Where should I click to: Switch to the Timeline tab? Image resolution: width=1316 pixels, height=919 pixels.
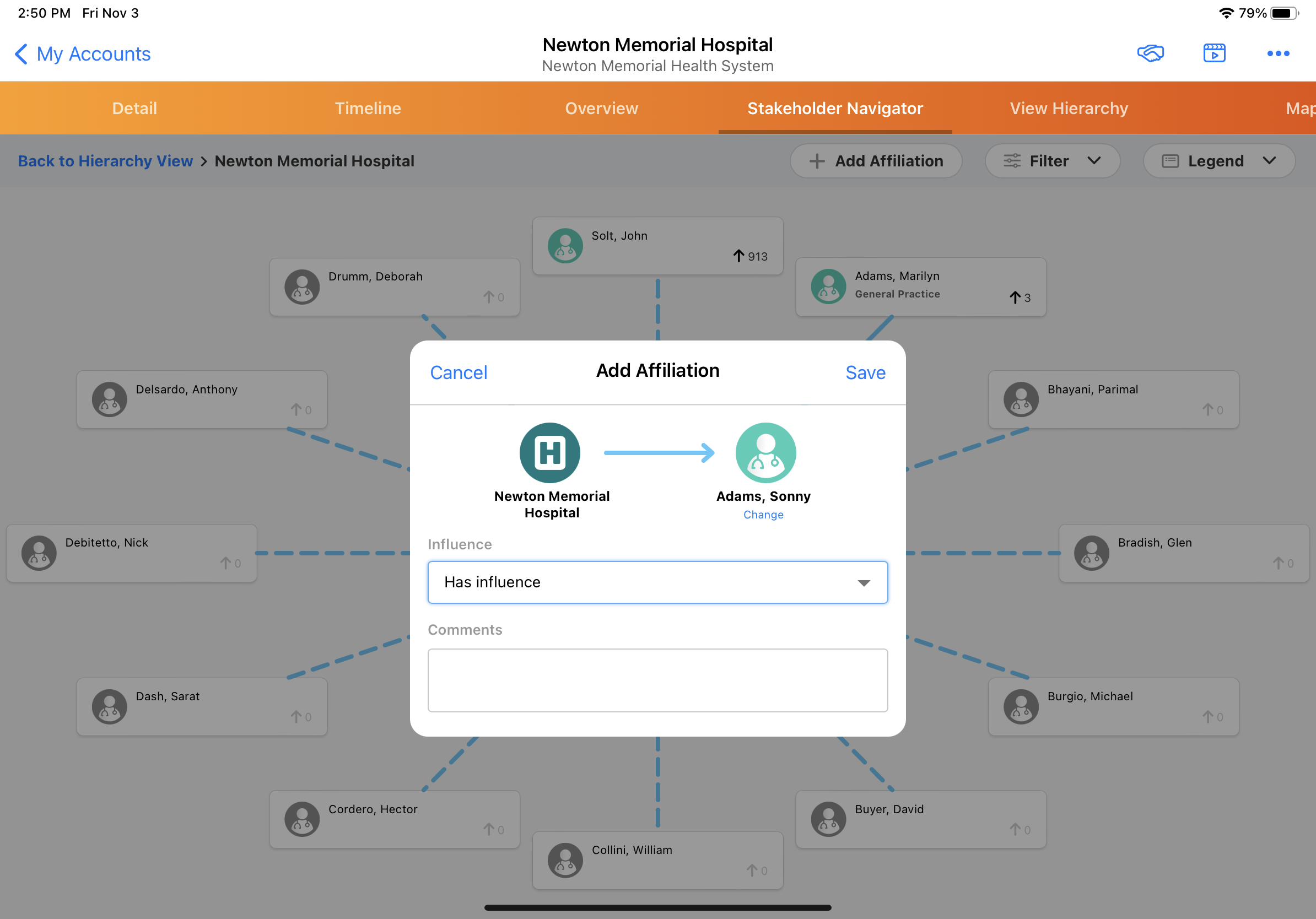(x=368, y=109)
